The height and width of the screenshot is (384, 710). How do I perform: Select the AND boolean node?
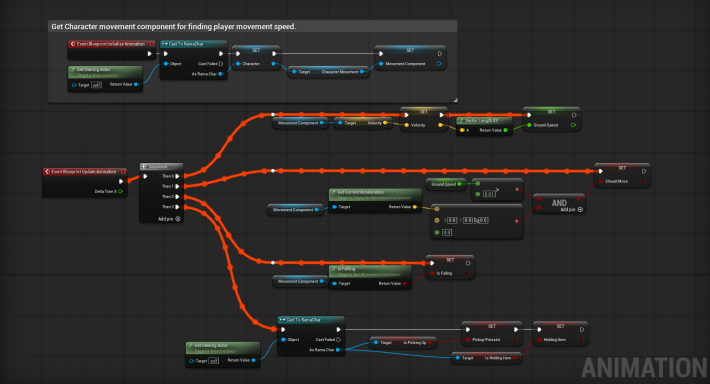559,203
